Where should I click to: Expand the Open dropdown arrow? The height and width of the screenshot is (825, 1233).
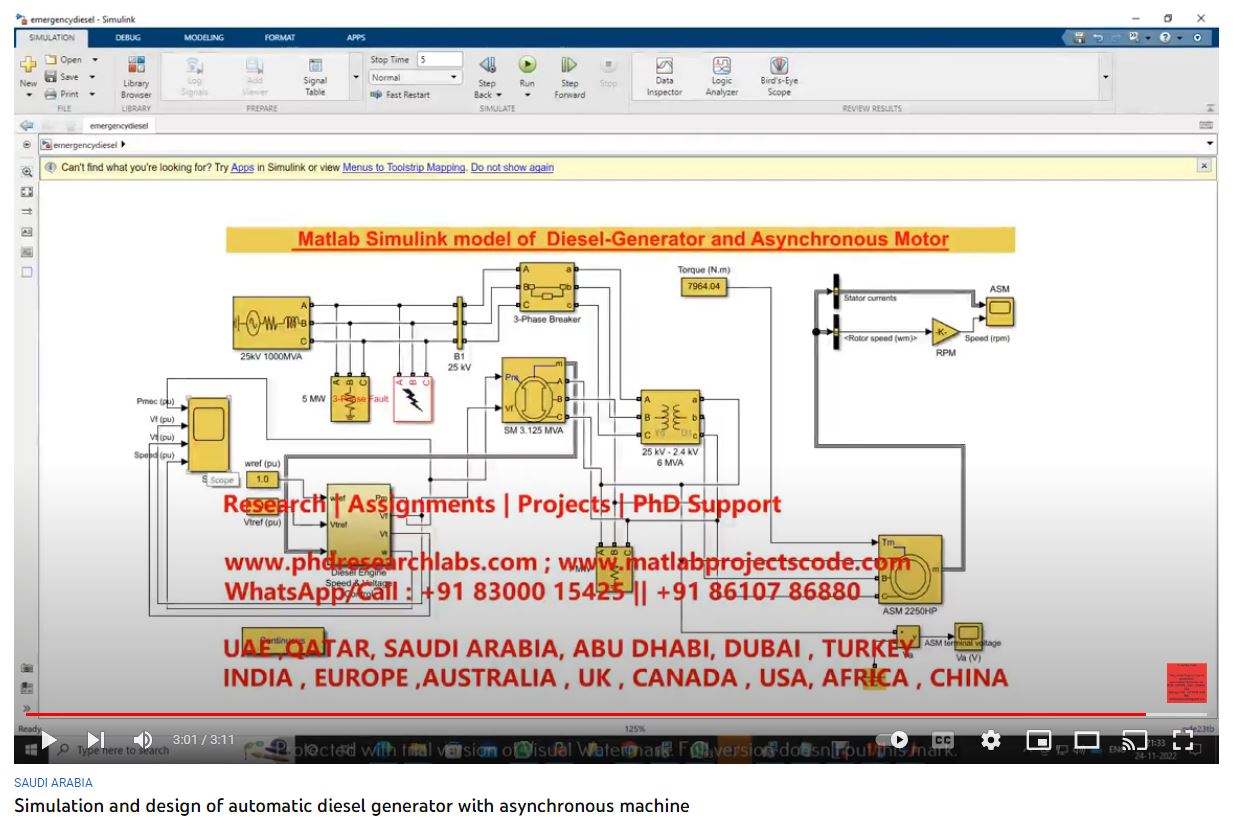click(x=95, y=60)
